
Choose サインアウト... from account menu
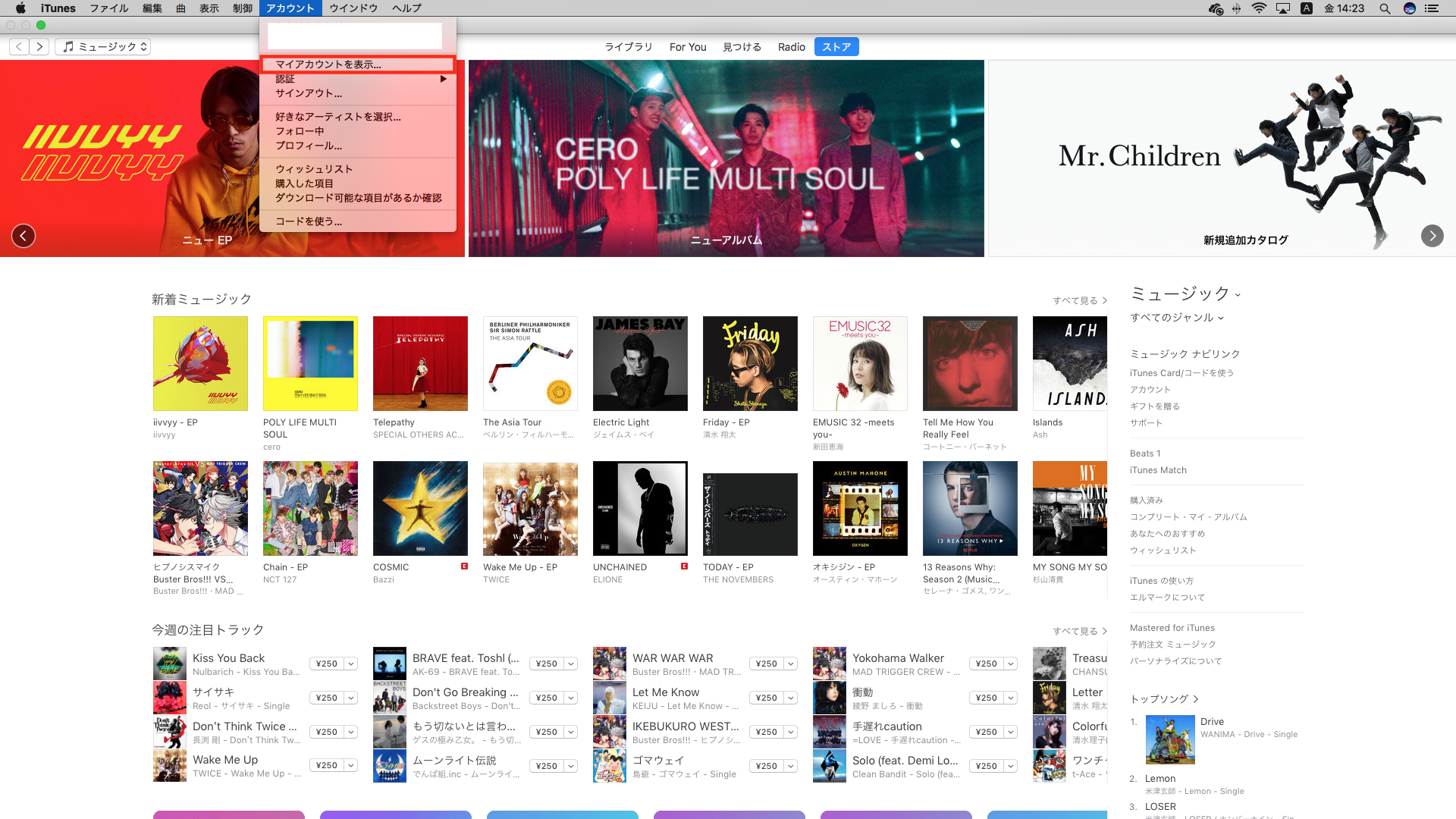(x=358, y=93)
